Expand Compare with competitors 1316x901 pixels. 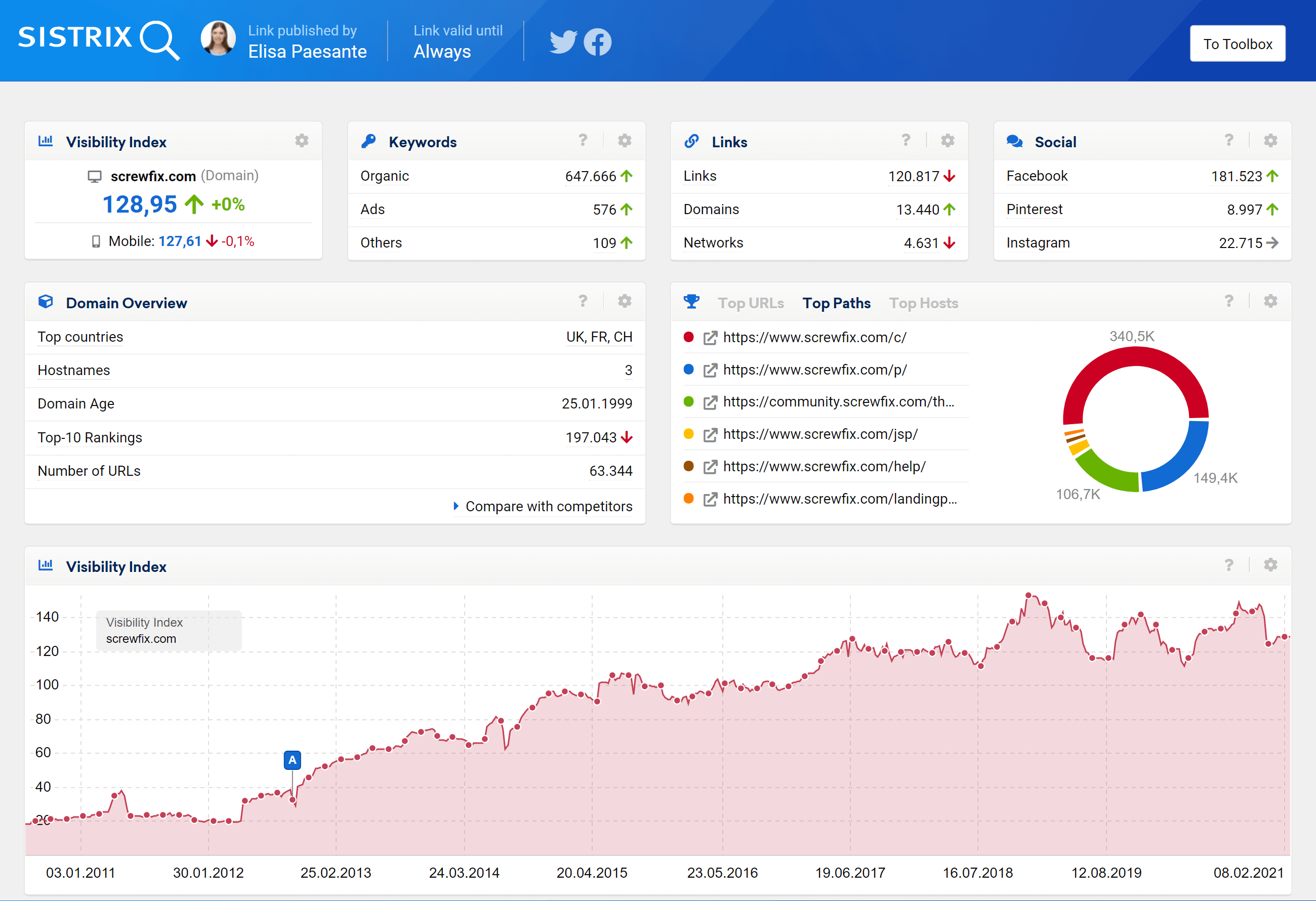[x=543, y=506]
